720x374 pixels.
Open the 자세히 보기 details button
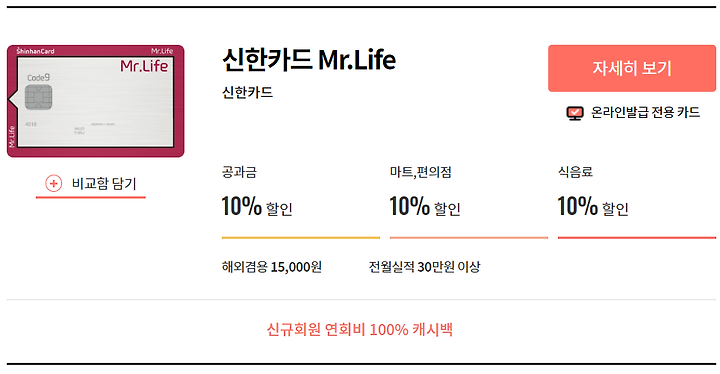click(x=632, y=68)
